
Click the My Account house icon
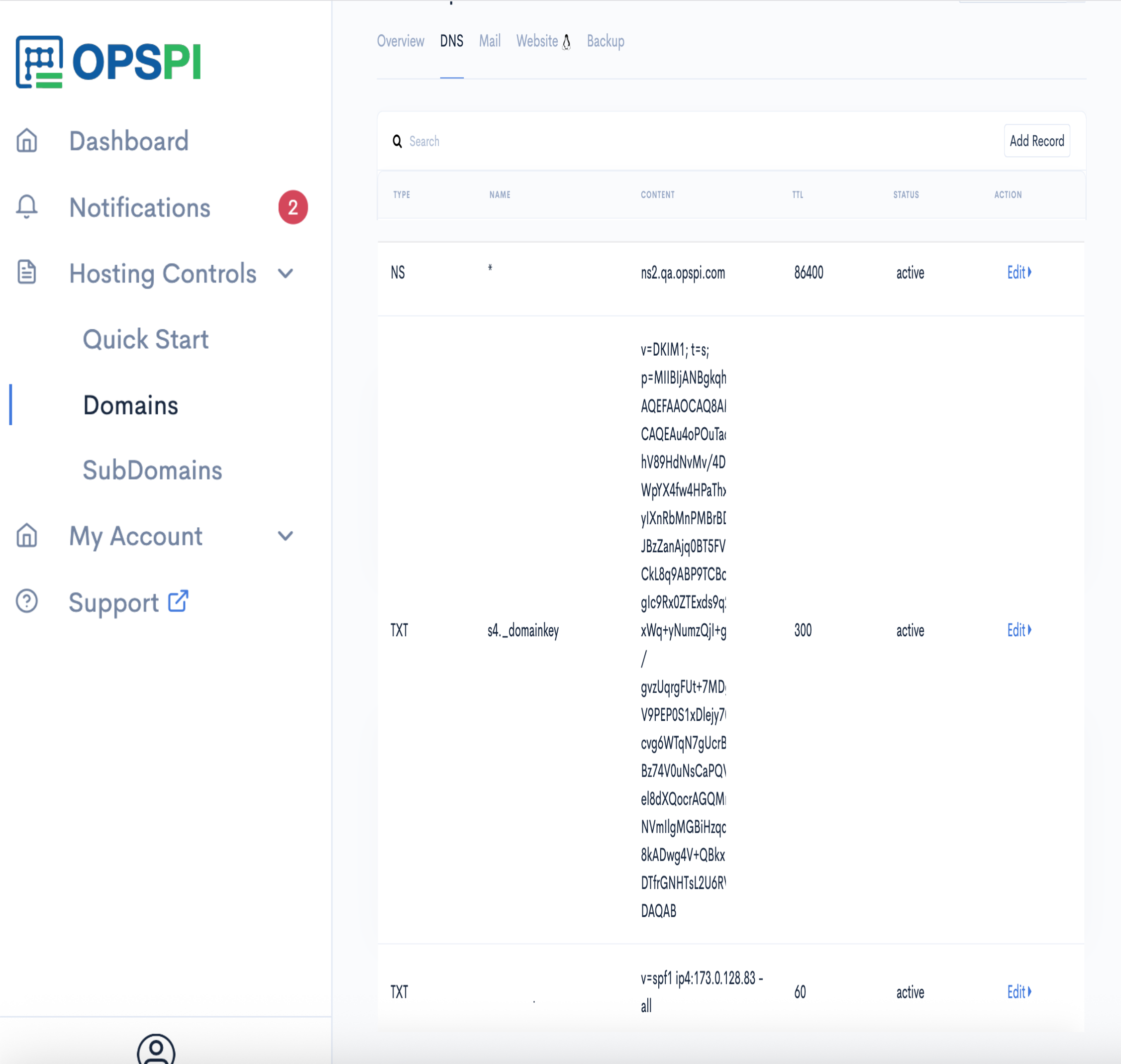[26, 536]
